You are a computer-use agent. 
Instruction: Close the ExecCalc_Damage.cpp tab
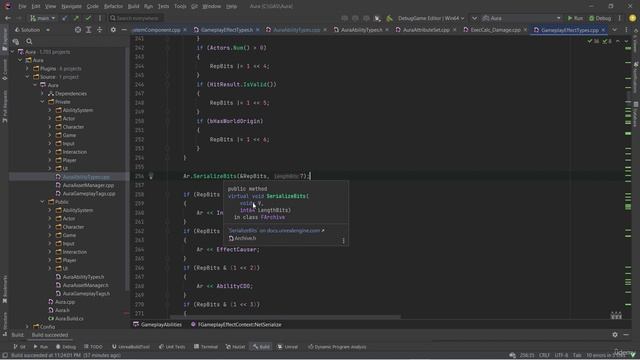point(525,30)
